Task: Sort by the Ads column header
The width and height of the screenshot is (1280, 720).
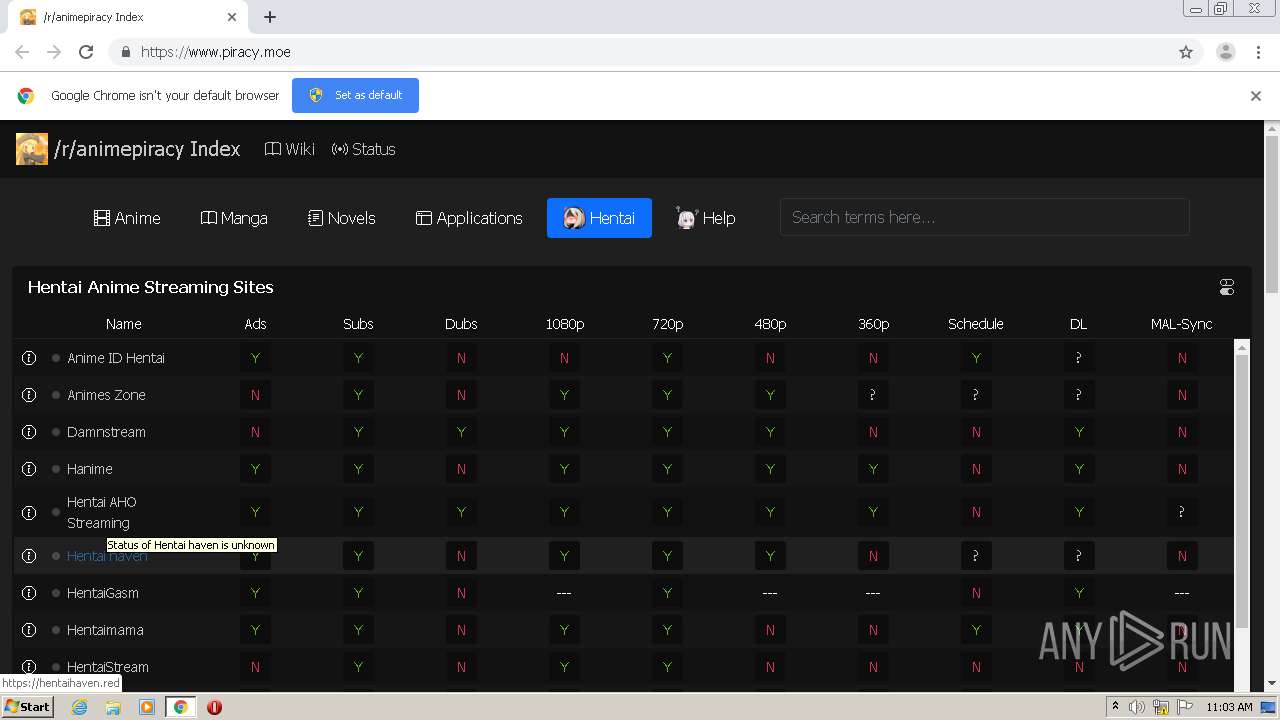Action: (255, 324)
